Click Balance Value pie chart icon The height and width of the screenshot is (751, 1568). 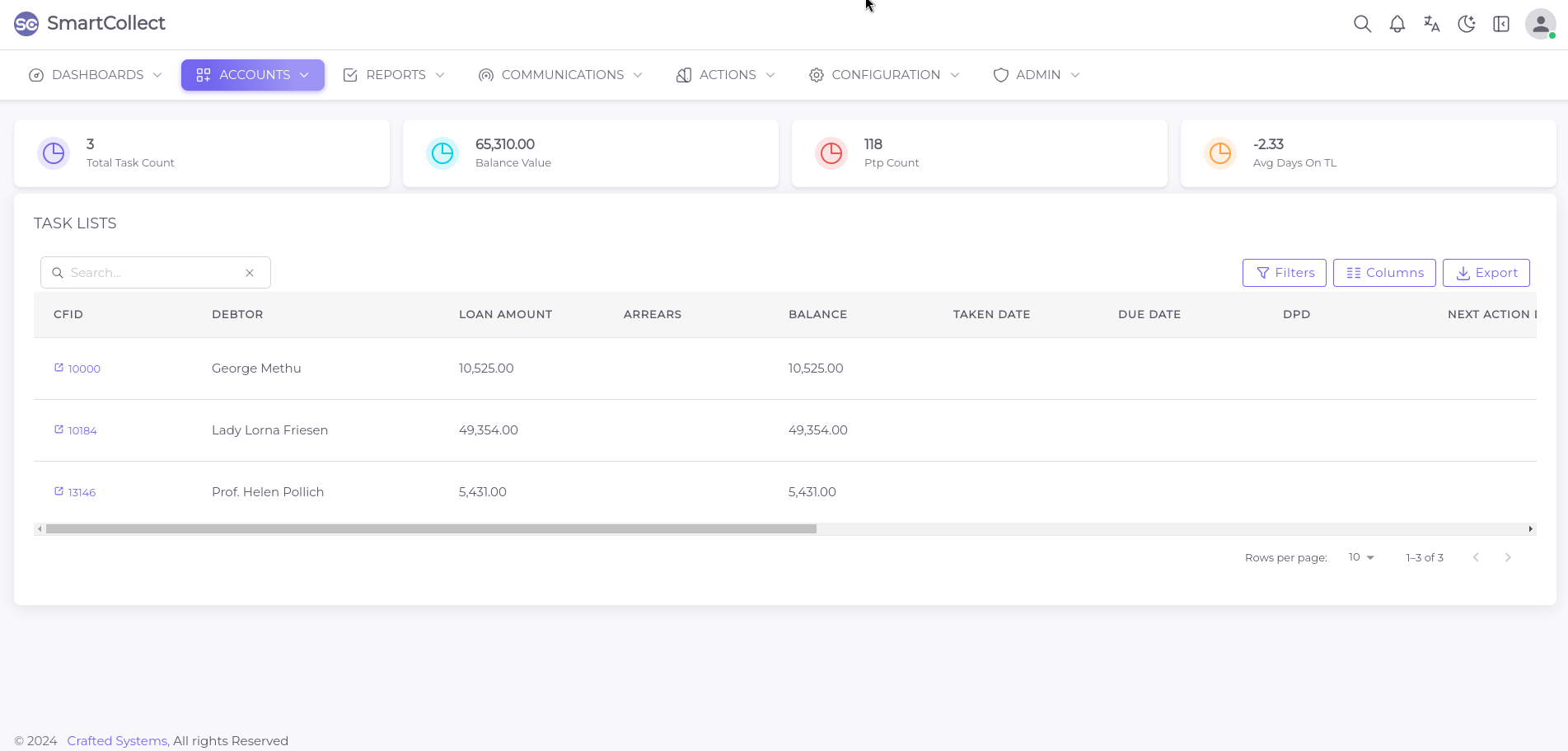tap(442, 153)
